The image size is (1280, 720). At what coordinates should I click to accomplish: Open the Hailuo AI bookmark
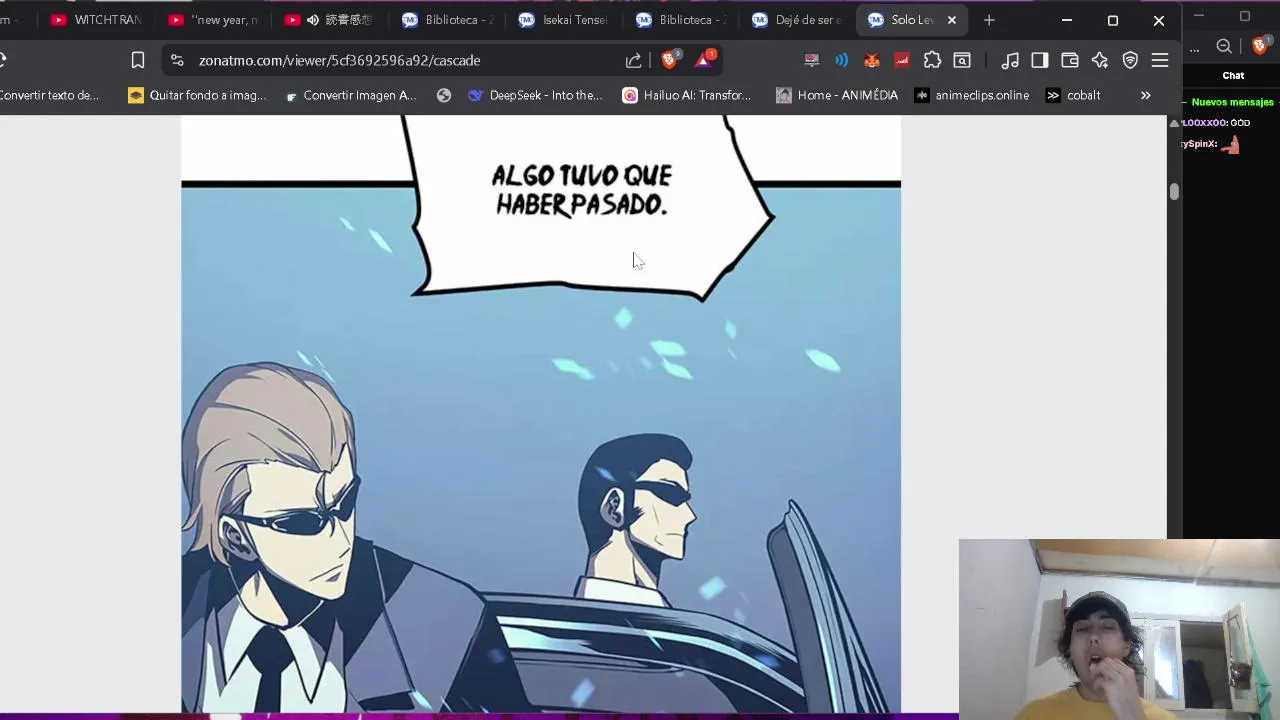pos(686,95)
